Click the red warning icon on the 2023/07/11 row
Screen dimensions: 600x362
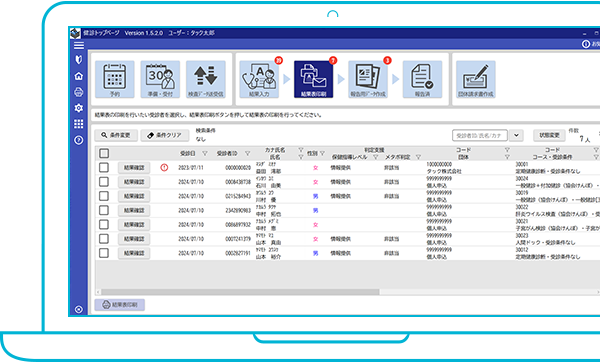point(164,168)
